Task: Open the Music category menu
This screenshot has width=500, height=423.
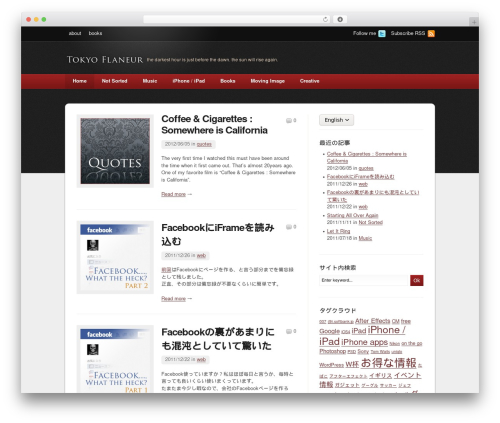Action: coord(150,81)
